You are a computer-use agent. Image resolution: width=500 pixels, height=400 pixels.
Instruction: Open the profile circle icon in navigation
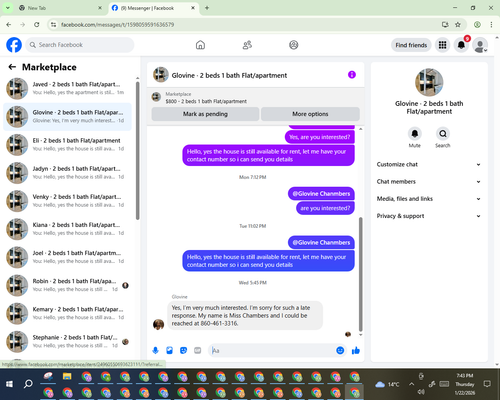(x=294, y=45)
